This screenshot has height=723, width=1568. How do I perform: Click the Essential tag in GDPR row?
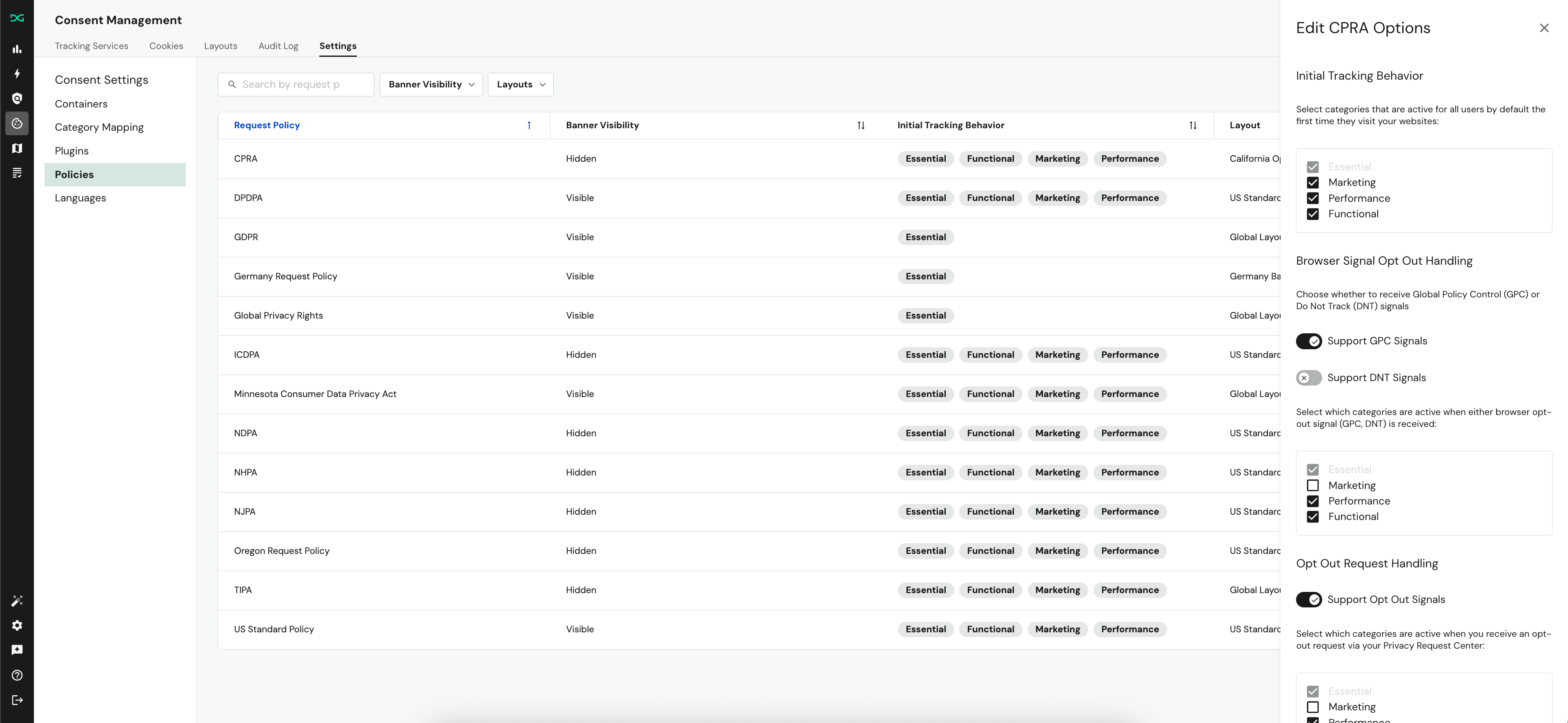(x=925, y=238)
